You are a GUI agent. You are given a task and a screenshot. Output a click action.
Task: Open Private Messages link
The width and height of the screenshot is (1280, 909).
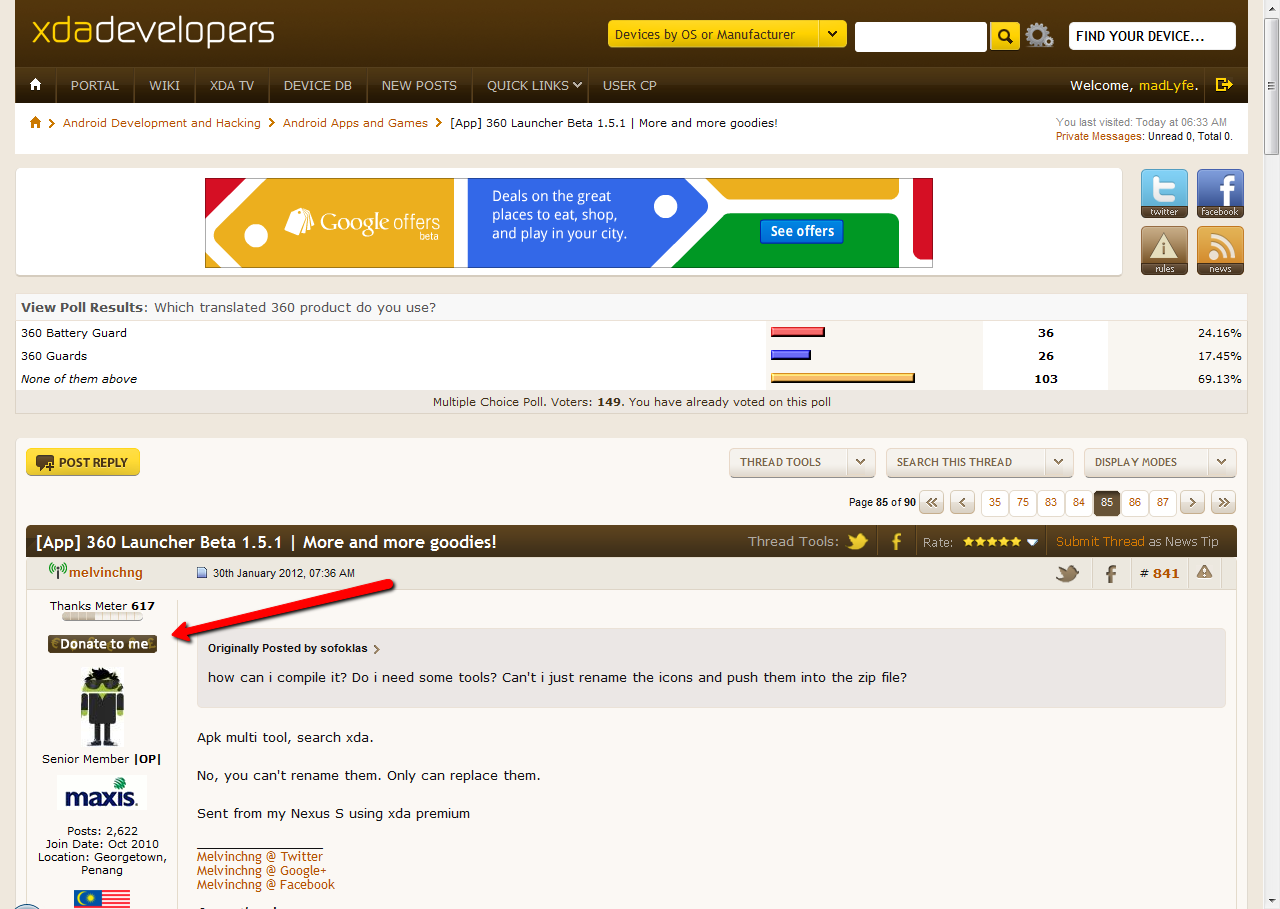[x=1099, y=136]
